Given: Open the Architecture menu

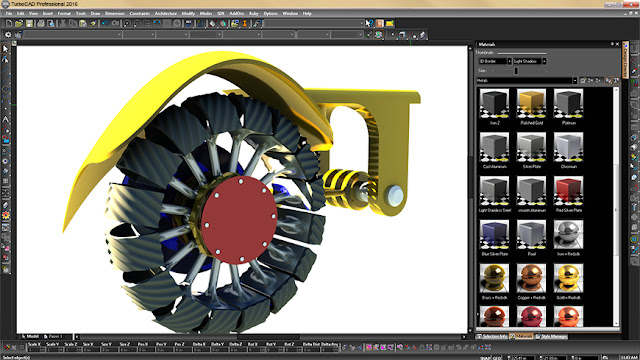Looking at the screenshot, I should (165, 13).
